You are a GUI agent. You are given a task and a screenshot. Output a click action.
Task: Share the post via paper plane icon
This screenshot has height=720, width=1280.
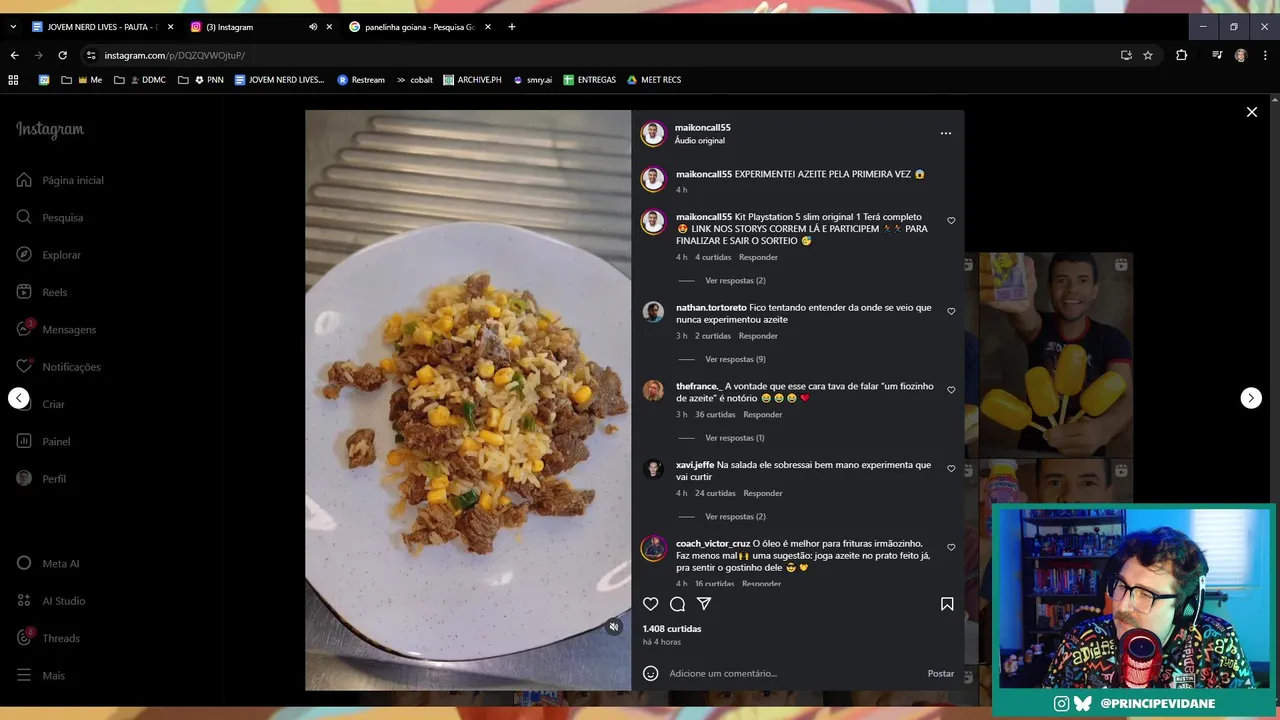(x=704, y=604)
